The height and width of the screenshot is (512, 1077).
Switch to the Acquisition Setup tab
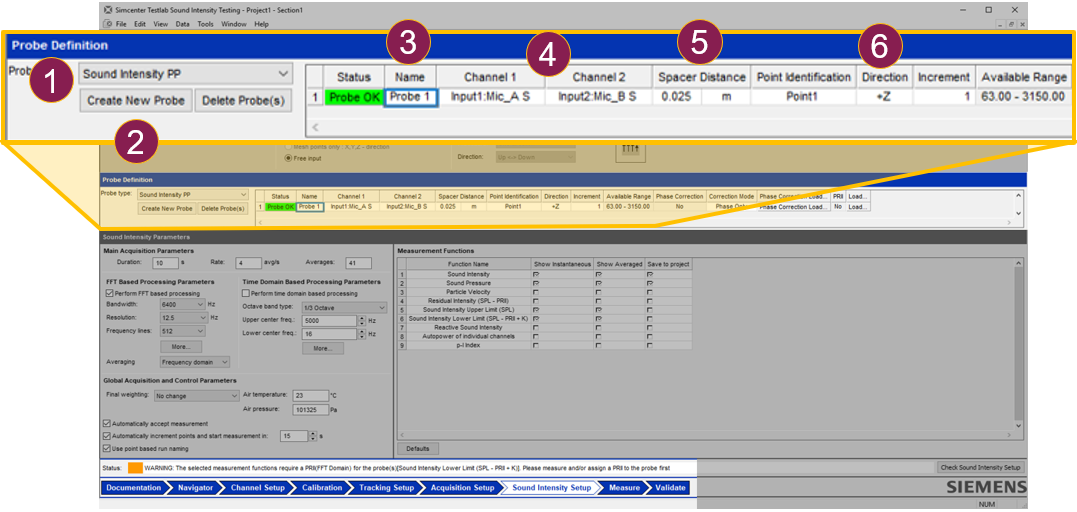tap(462, 488)
